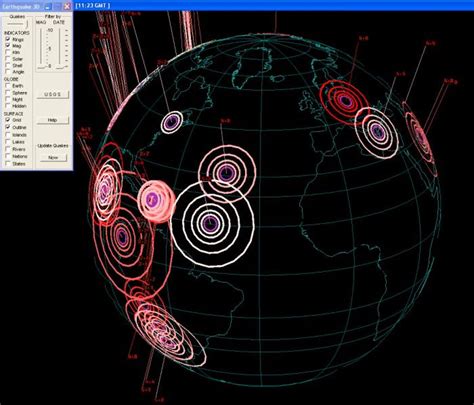Toggle the Rings indicator checkbox
Image resolution: width=474 pixels, height=405 pixels.
click(8, 39)
